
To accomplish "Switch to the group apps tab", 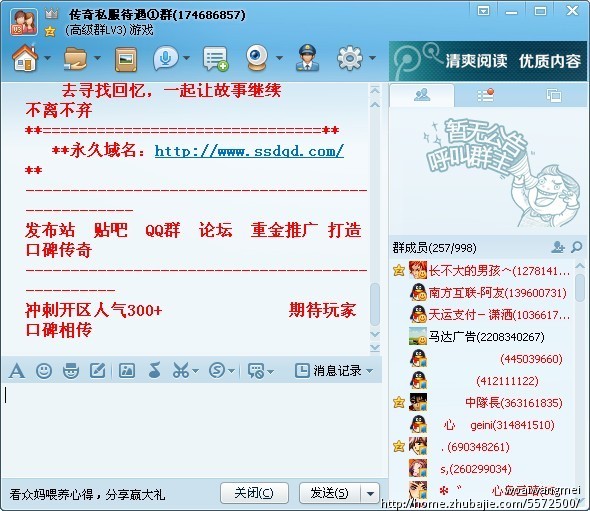I will coord(554,95).
